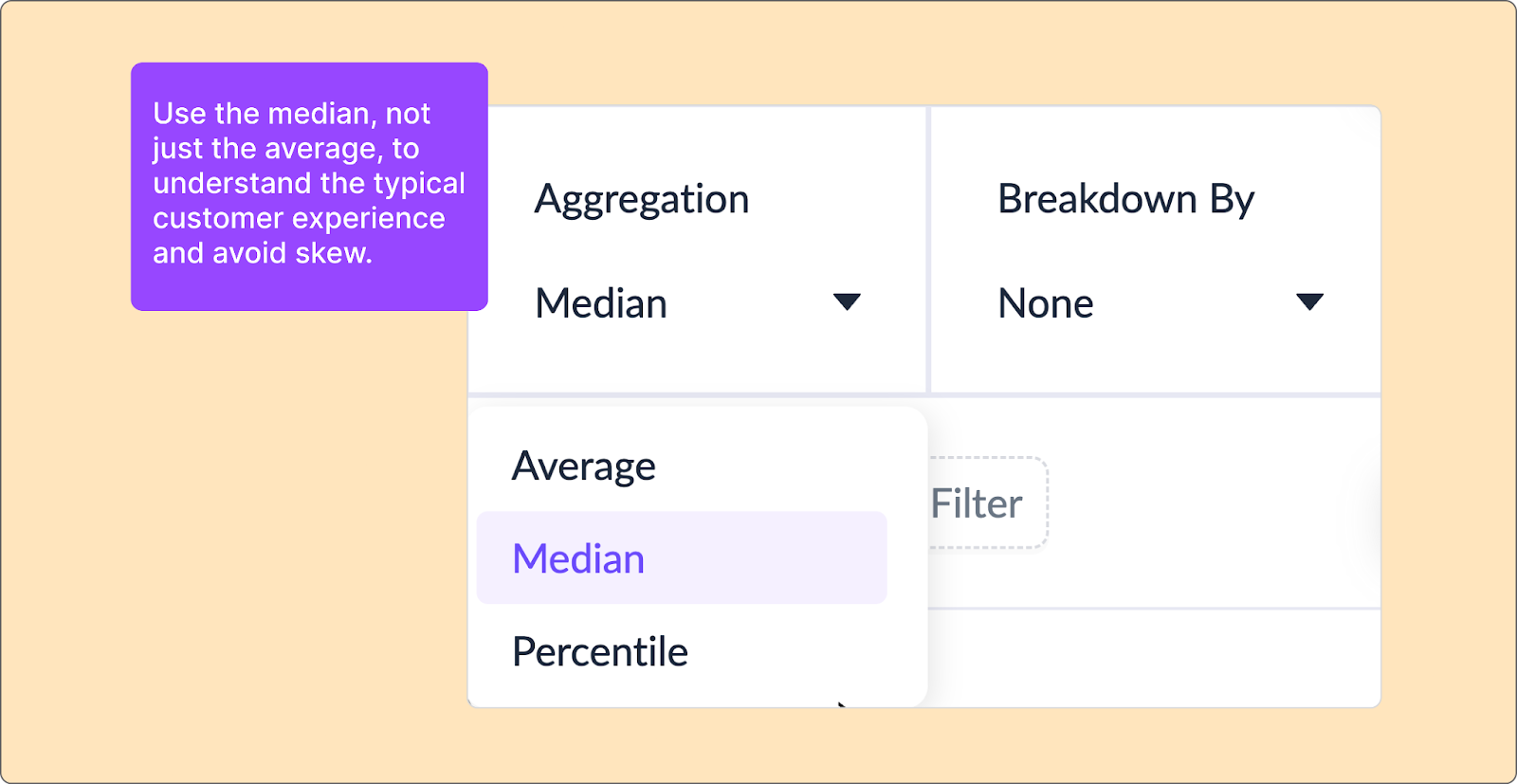Click the Aggregation panel header label
1517x784 pixels.
pyautogui.click(x=642, y=198)
